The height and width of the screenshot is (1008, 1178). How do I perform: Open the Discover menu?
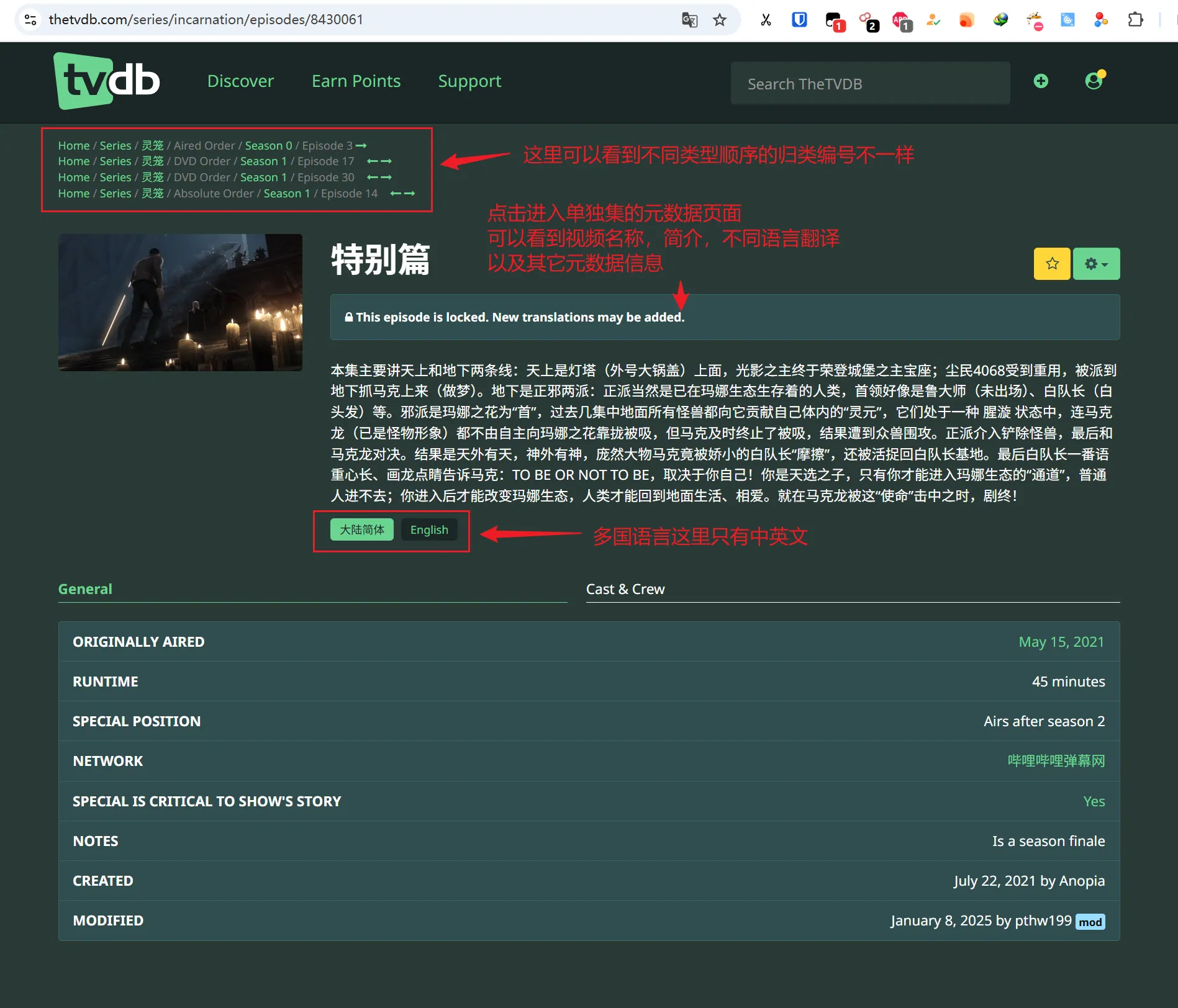coord(240,81)
